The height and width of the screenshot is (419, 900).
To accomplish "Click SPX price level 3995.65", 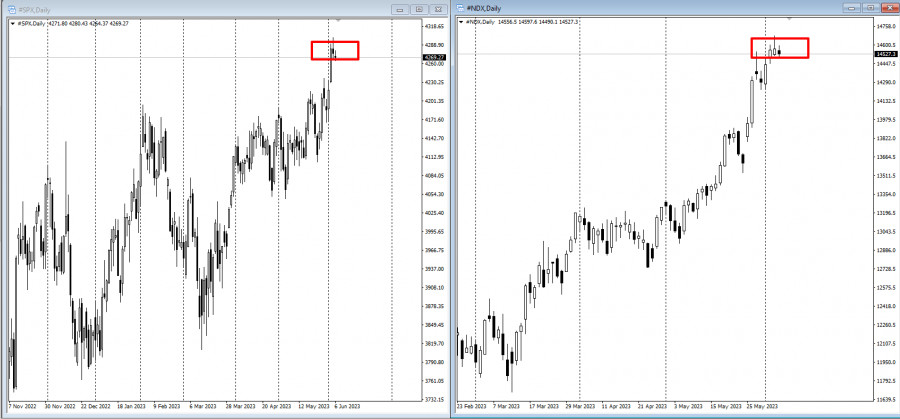I will [435, 231].
